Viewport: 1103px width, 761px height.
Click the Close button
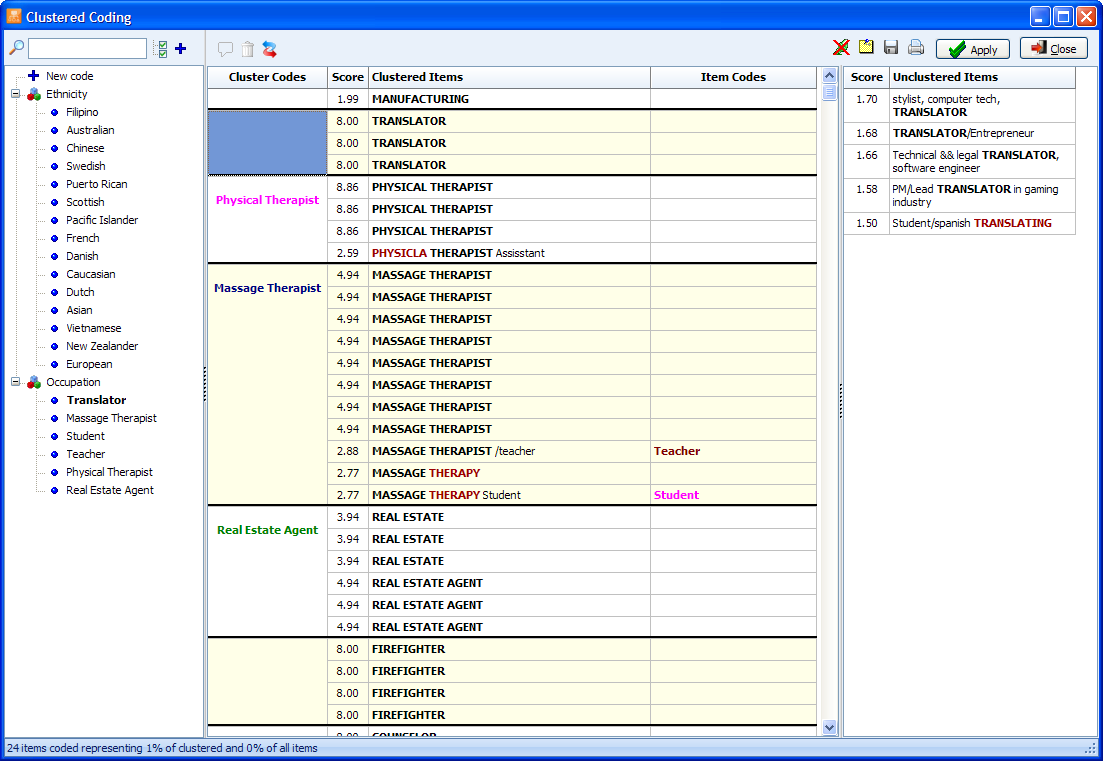[1053, 49]
